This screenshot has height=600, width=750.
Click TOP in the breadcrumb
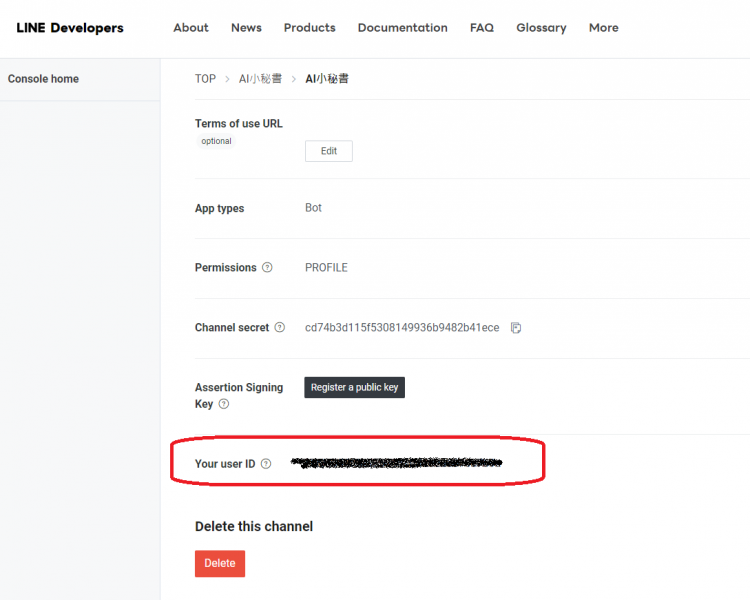point(205,79)
